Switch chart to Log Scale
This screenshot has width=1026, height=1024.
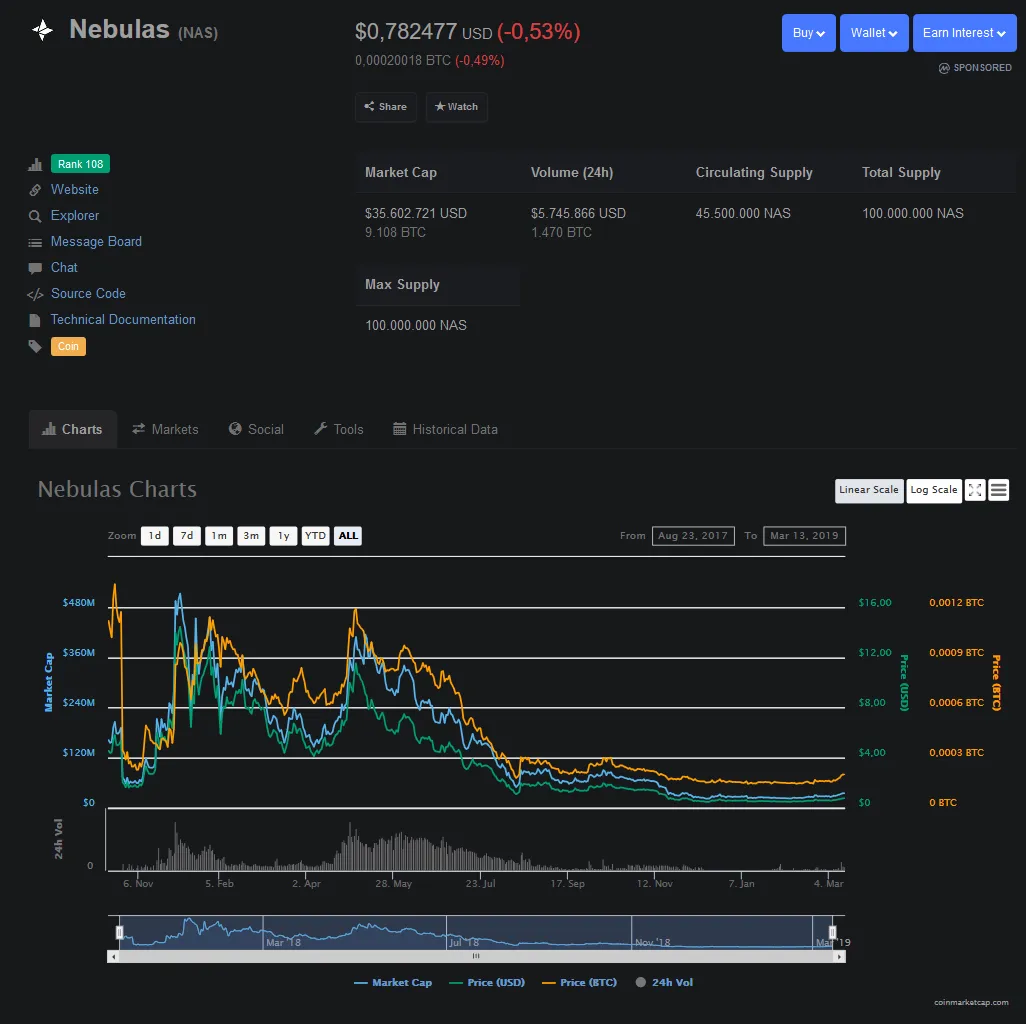point(934,490)
